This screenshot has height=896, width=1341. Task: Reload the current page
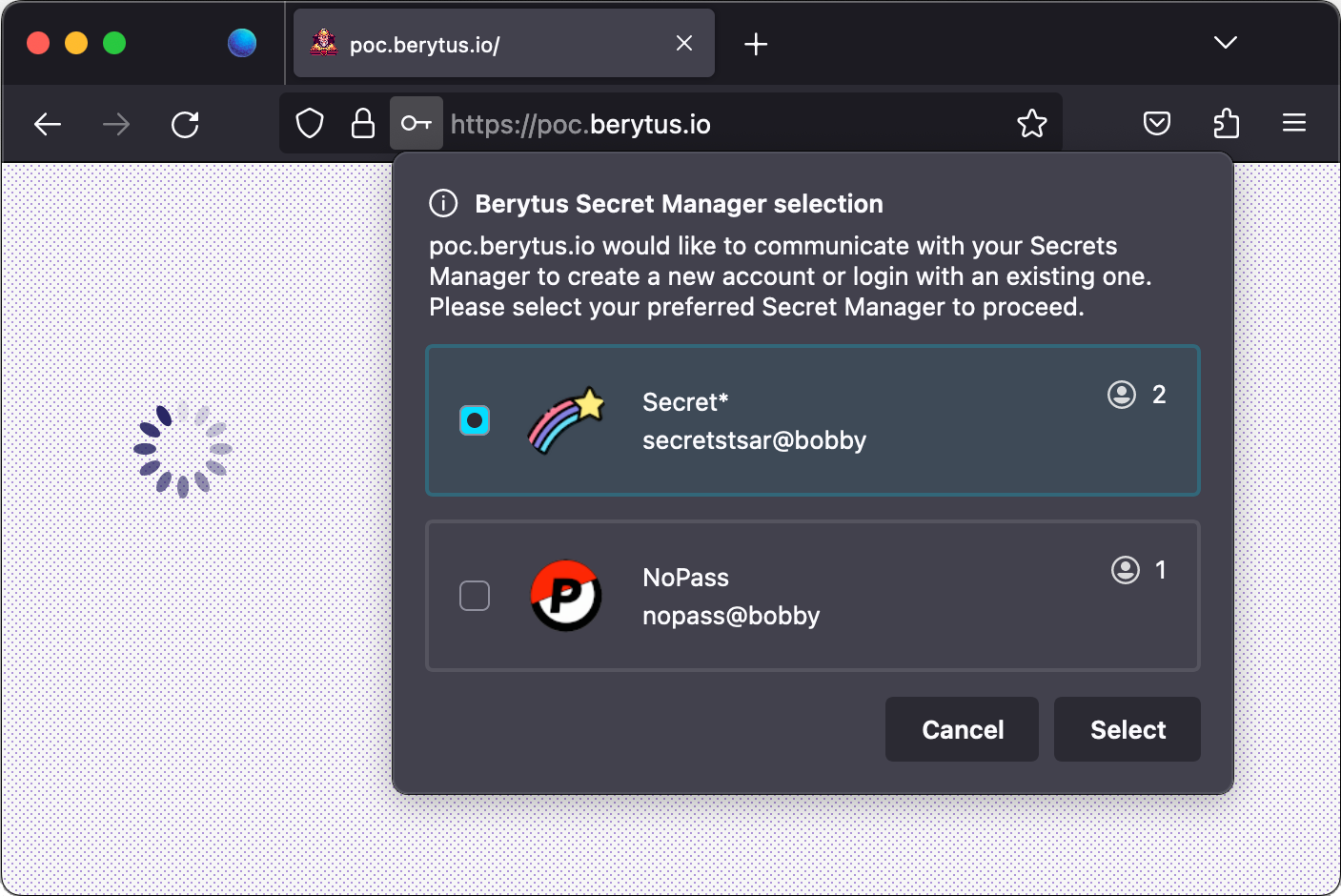click(185, 124)
